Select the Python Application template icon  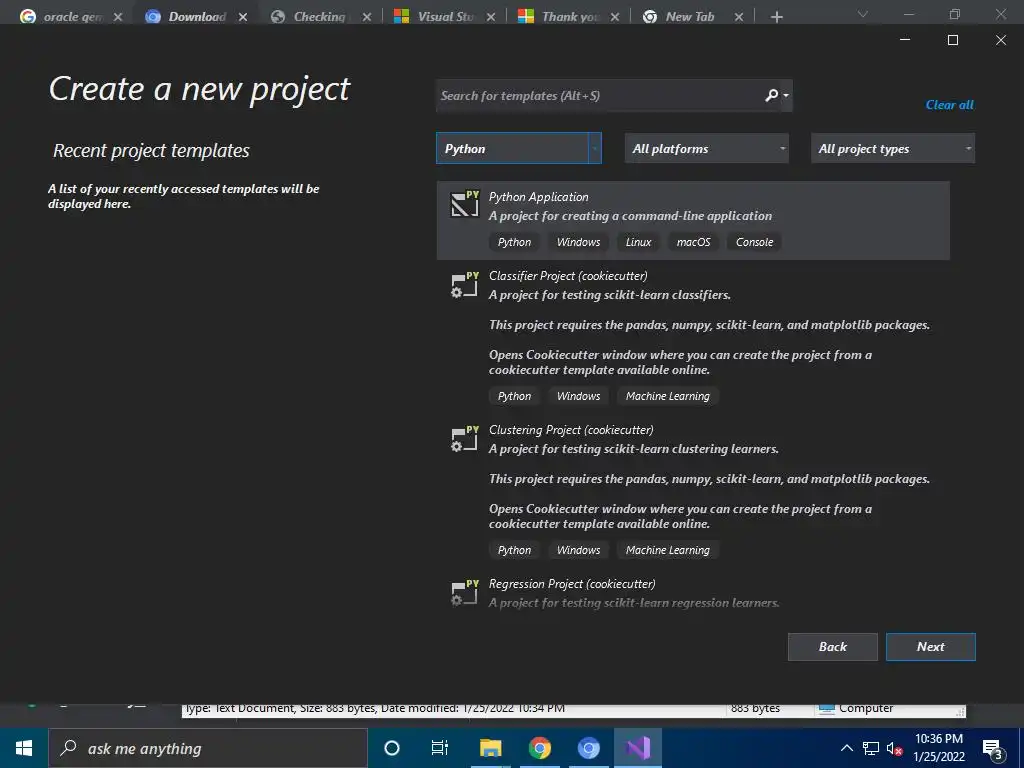point(464,204)
